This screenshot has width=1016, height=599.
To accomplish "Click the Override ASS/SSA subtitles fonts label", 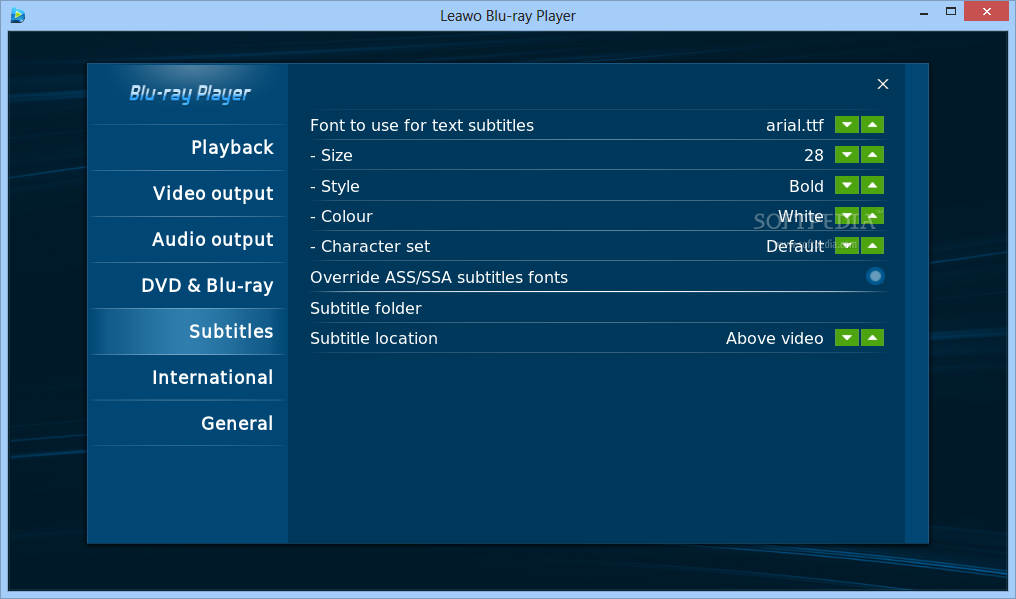I will 439,277.
